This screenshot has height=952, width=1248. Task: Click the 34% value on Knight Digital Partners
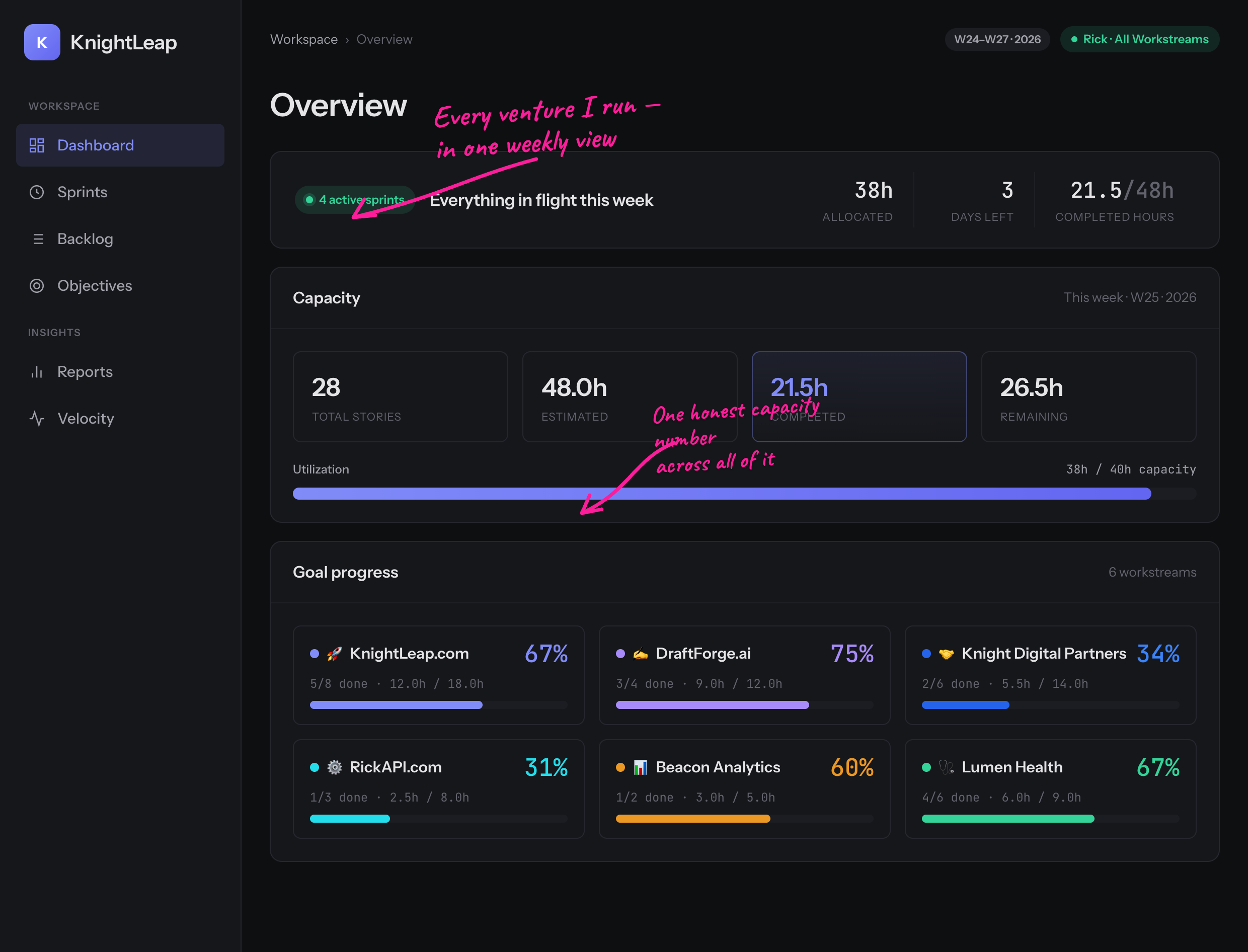[x=1158, y=653]
